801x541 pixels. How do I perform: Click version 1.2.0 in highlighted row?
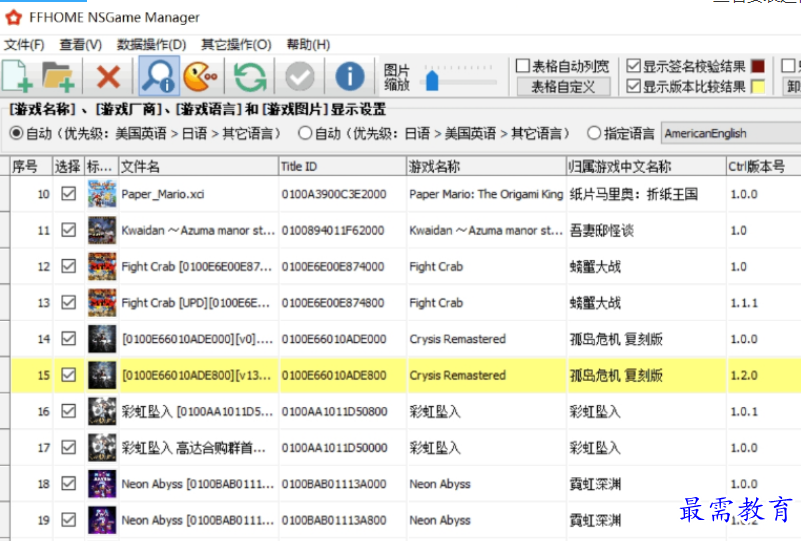744,375
